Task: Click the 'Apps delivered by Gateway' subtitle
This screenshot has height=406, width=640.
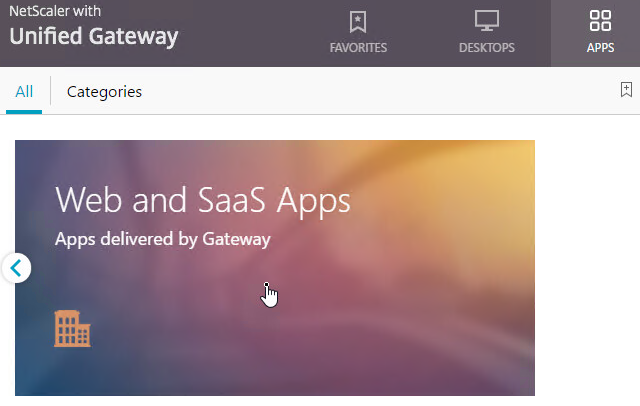Action: tap(162, 239)
